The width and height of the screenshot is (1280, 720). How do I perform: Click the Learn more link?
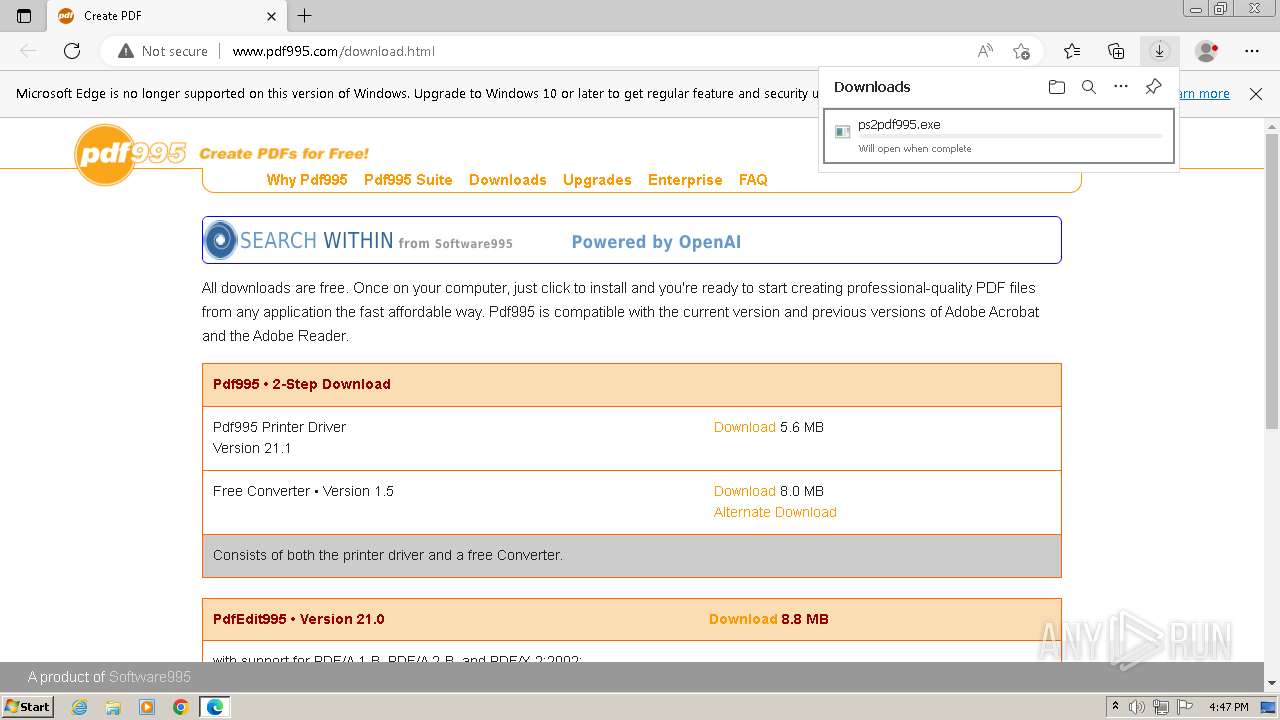[x=1205, y=94]
